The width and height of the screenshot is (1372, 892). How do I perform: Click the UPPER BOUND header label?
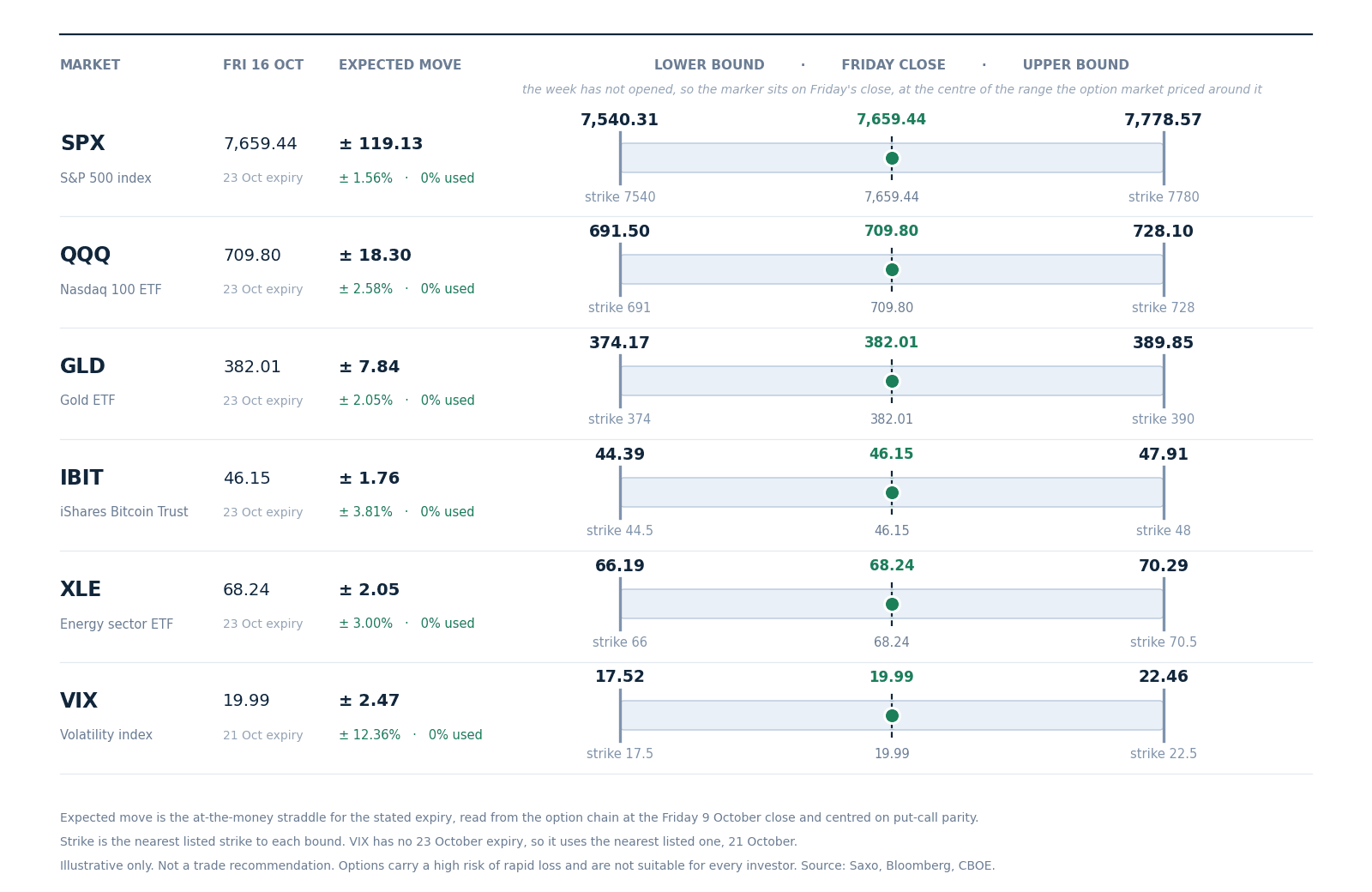tap(1075, 65)
